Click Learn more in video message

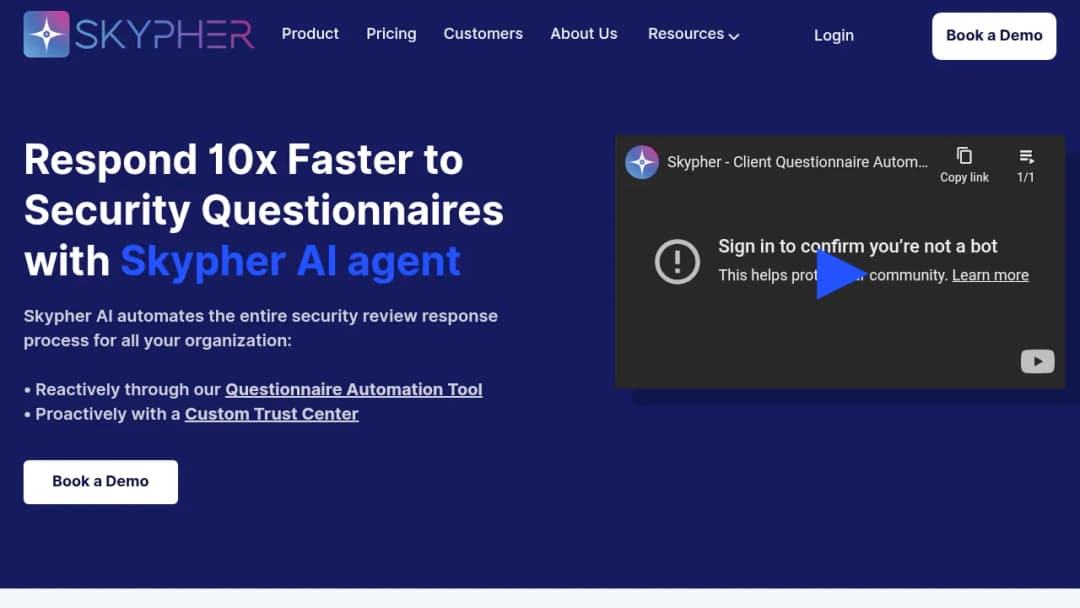tap(990, 275)
